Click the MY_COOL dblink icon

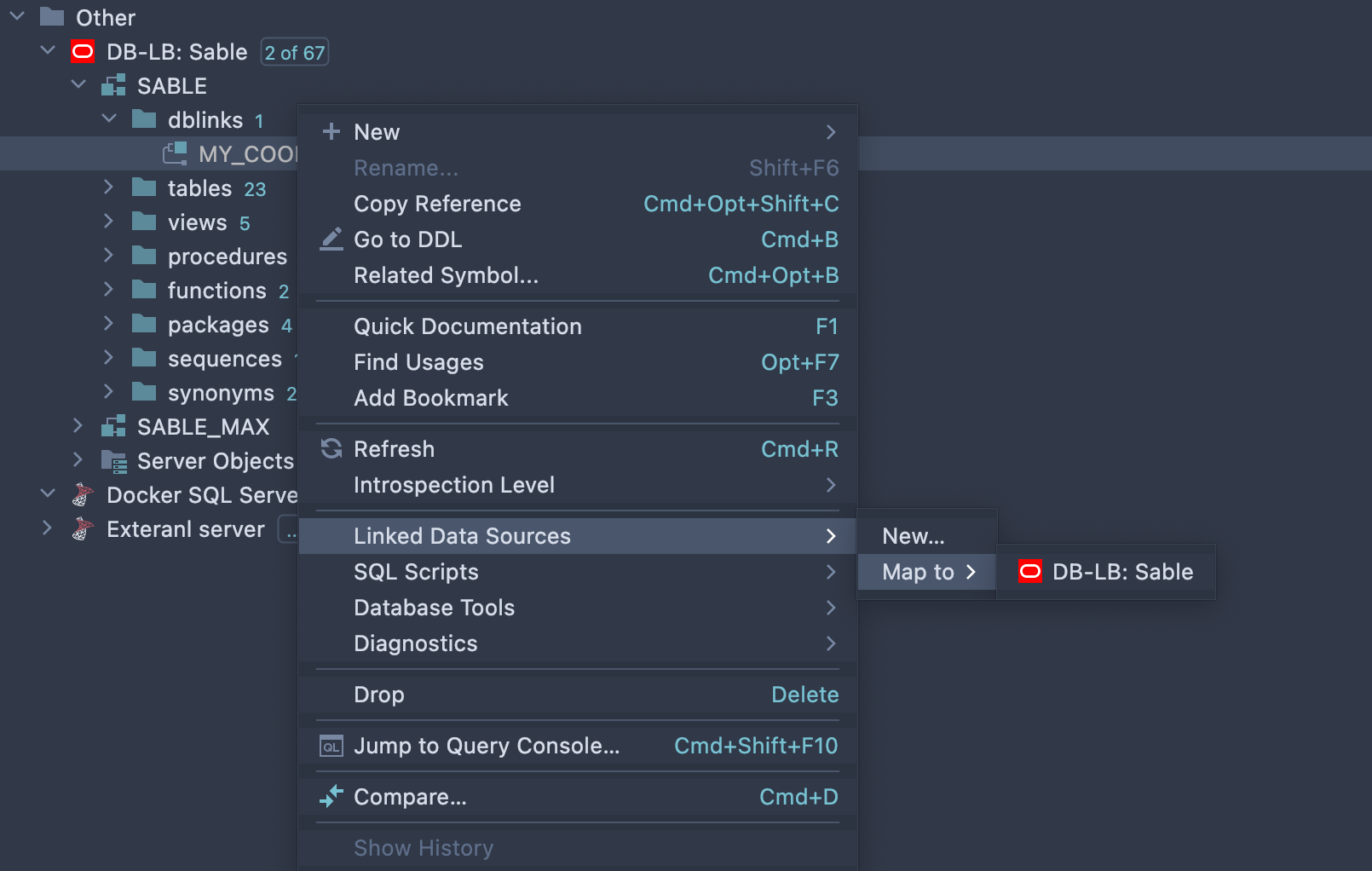[x=175, y=154]
